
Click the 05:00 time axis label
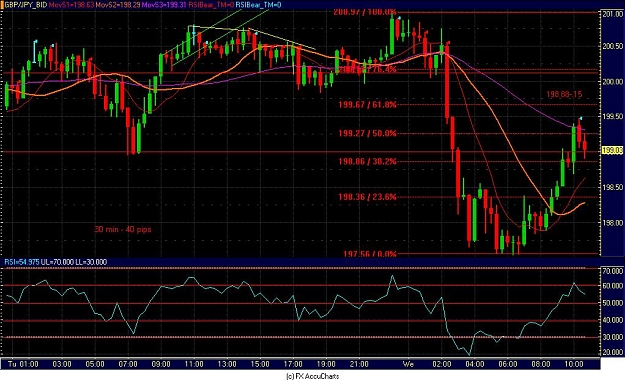click(95, 364)
